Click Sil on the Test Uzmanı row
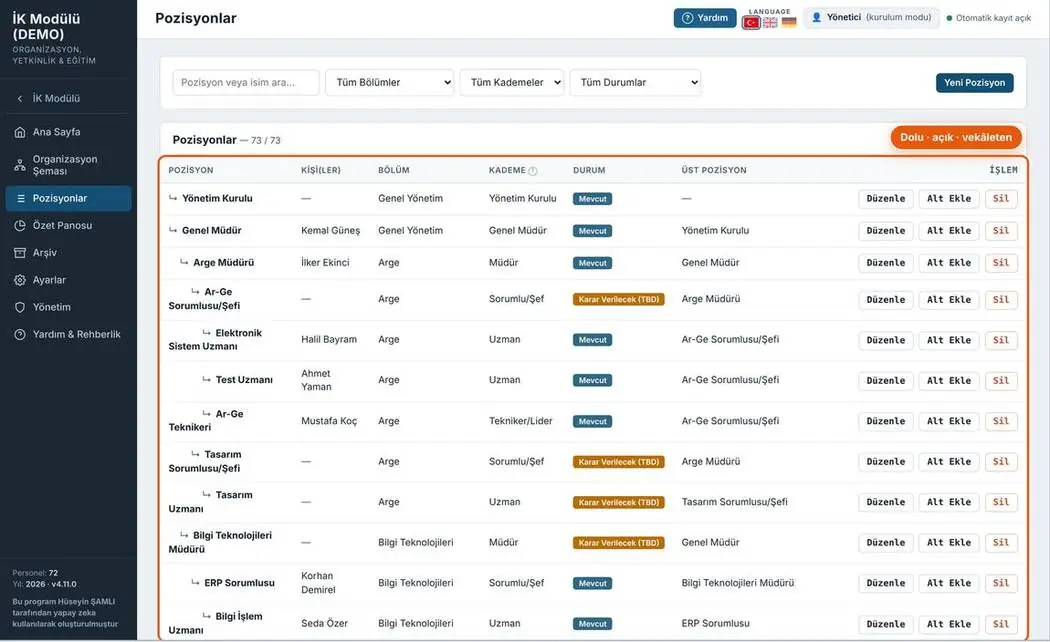 click(1000, 380)
